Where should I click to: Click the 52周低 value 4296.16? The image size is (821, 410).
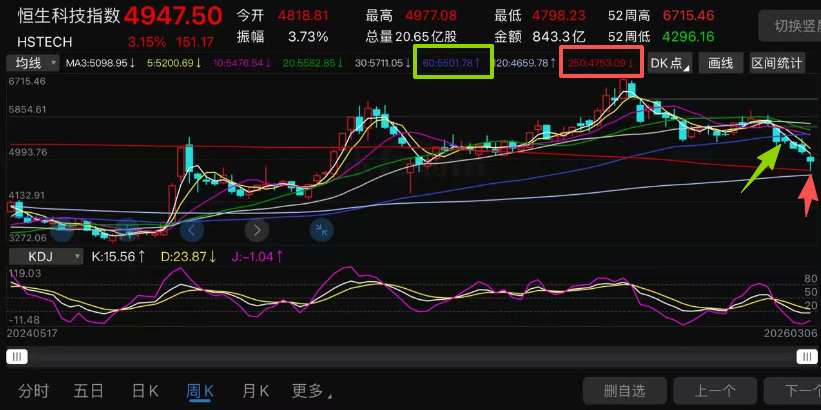pos(688,37)
